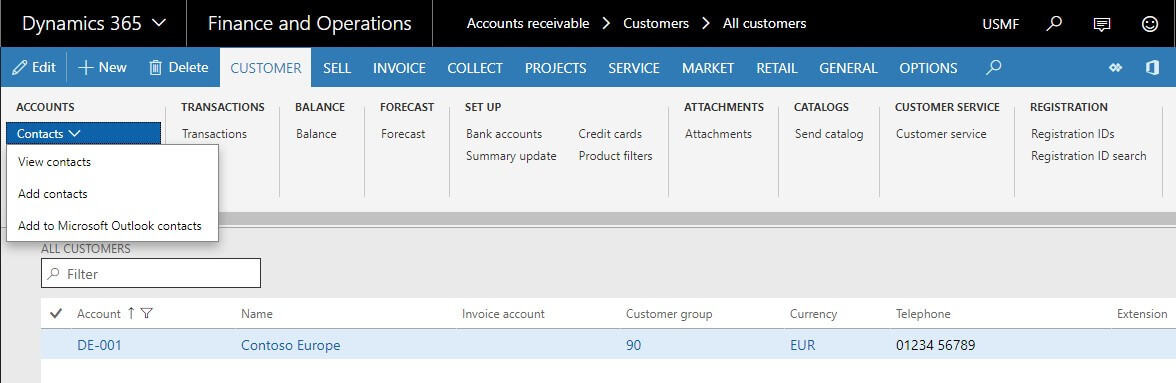This screenshot has height=383, width=1176.
Task: Click the ribbon search magnifier icon
Action: click(994, 67)
